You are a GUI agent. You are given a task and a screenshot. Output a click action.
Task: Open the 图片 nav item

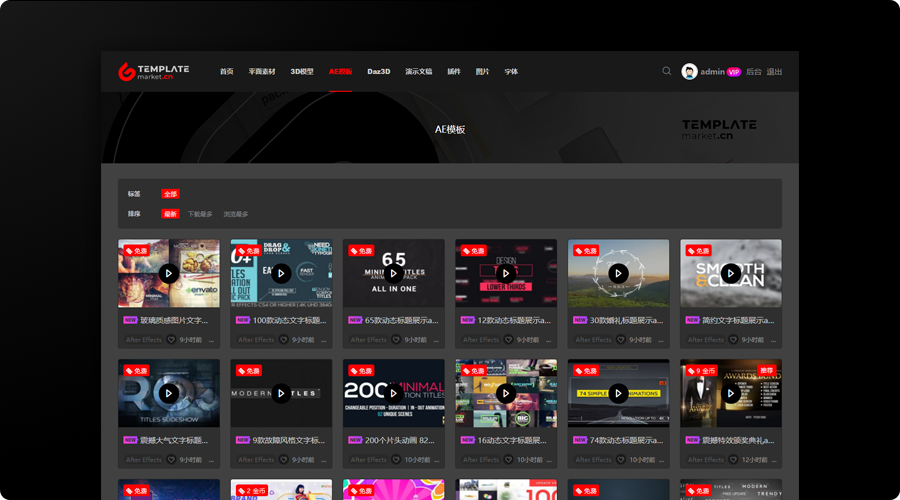[483, 72]
